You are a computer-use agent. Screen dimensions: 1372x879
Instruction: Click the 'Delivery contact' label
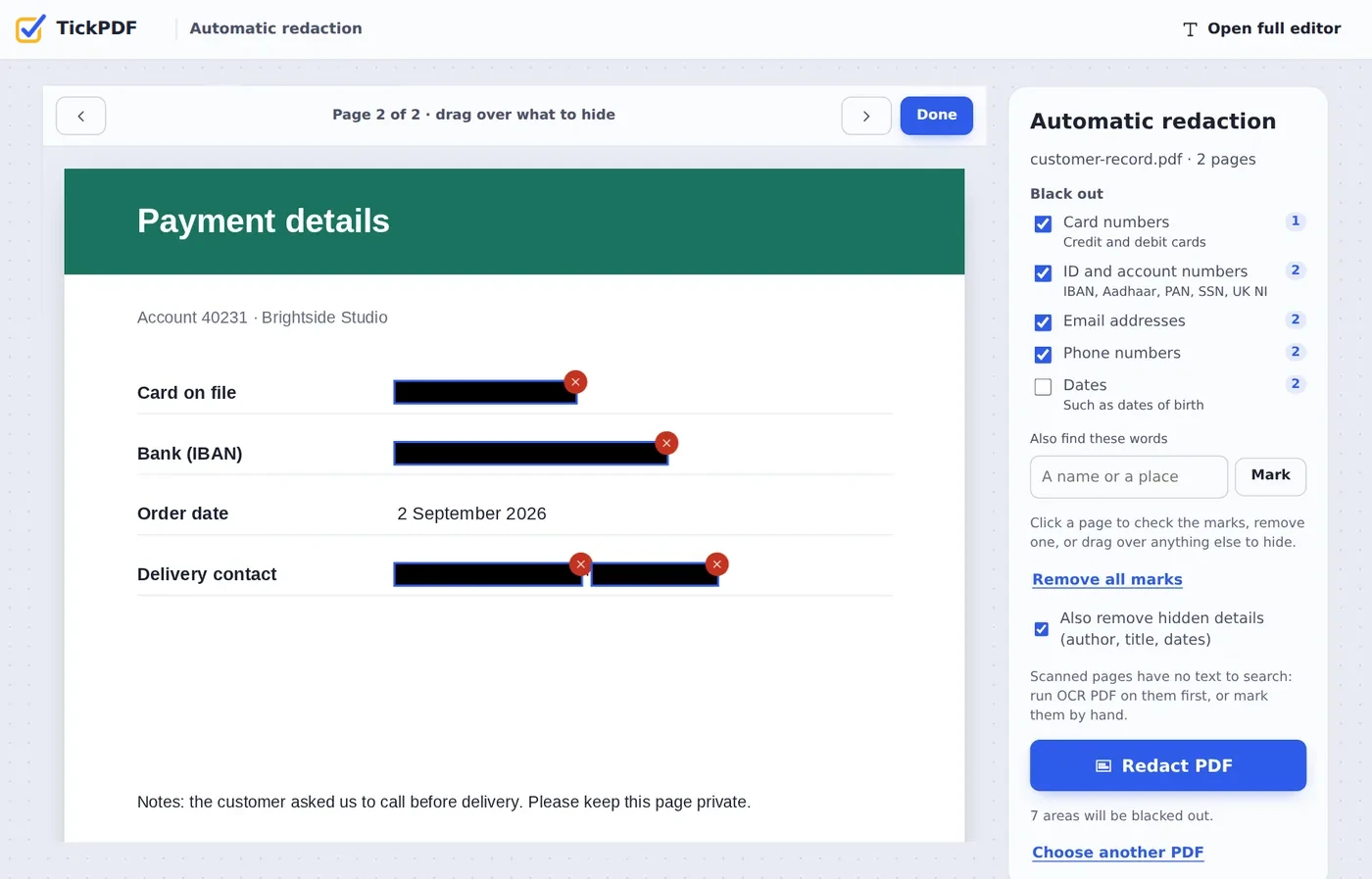(x=207, y=574)
